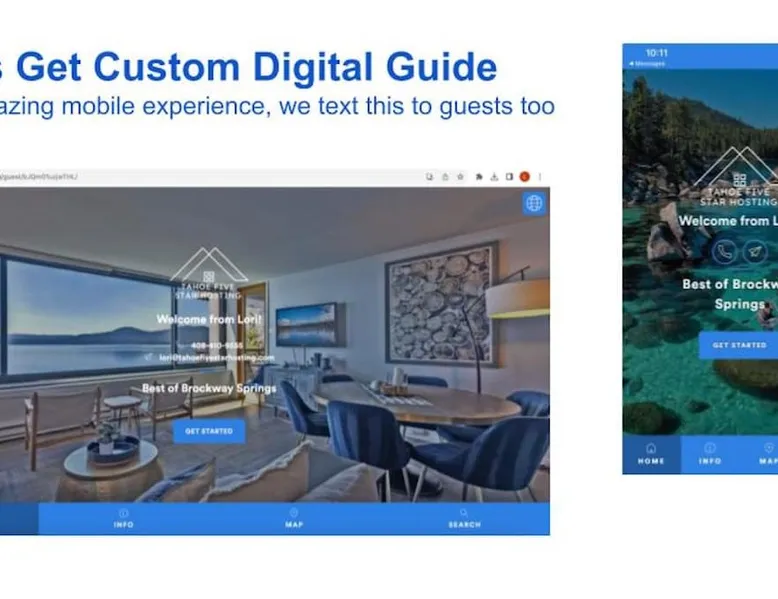Click the lori email address link in web guide

[x=217, y=357]
